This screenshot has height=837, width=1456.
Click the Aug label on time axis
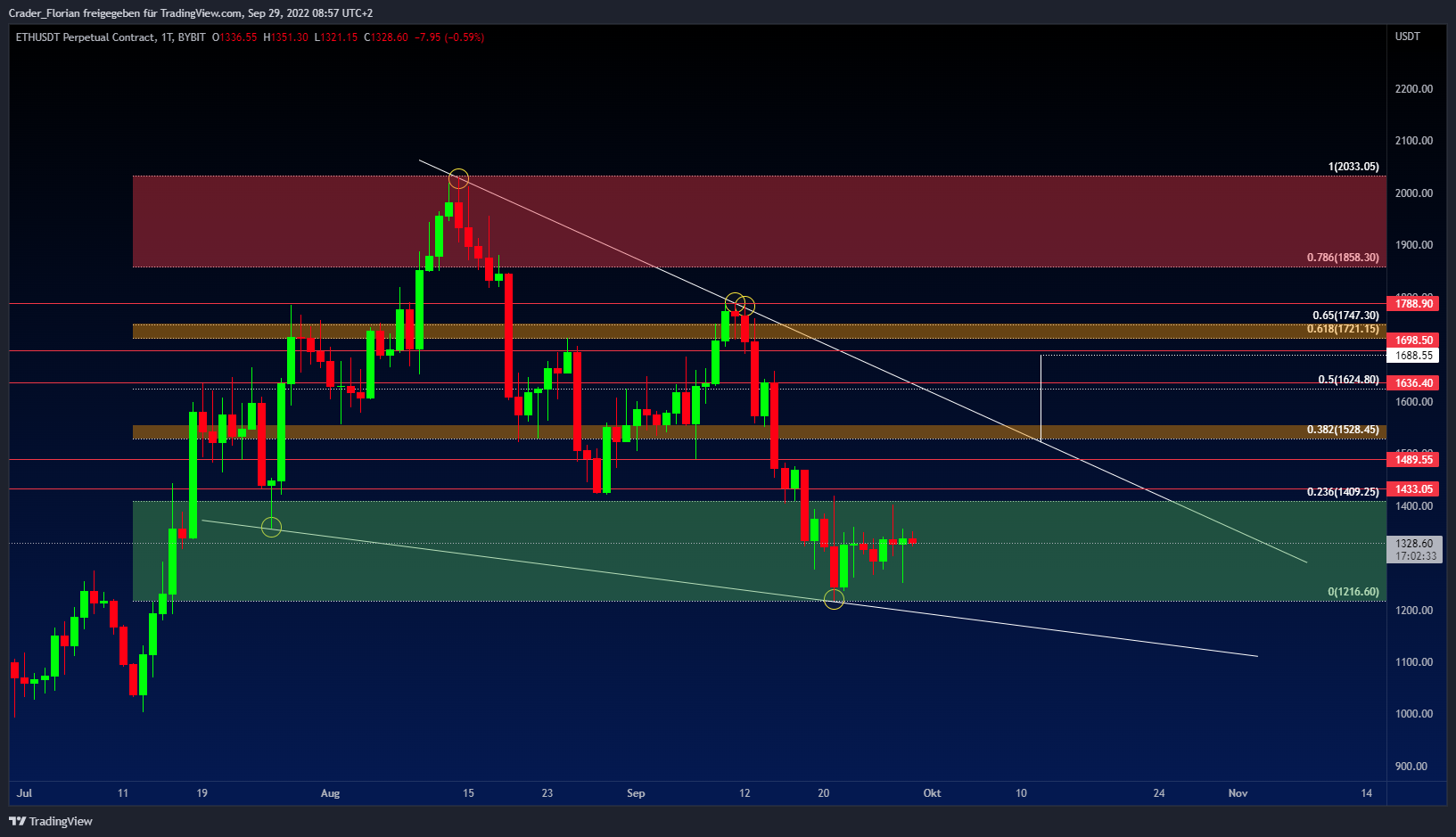330,793
